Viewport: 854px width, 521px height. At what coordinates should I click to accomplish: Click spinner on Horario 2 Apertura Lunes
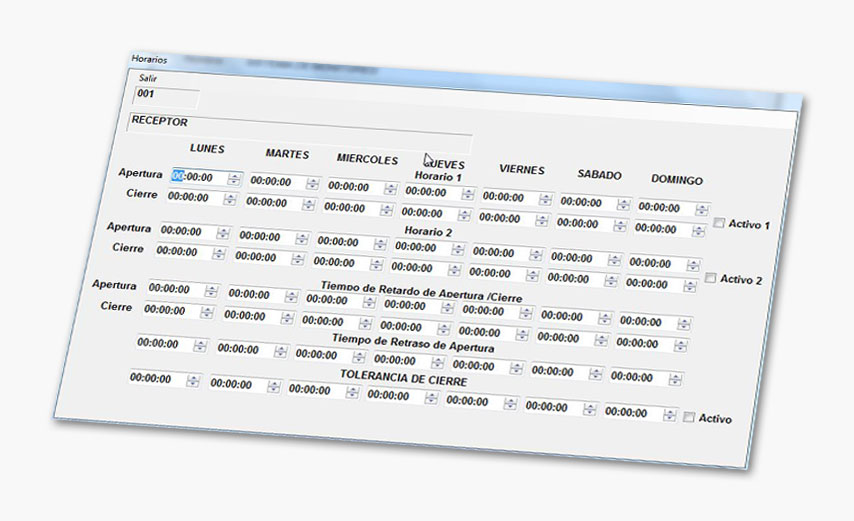tap(223, 232)
